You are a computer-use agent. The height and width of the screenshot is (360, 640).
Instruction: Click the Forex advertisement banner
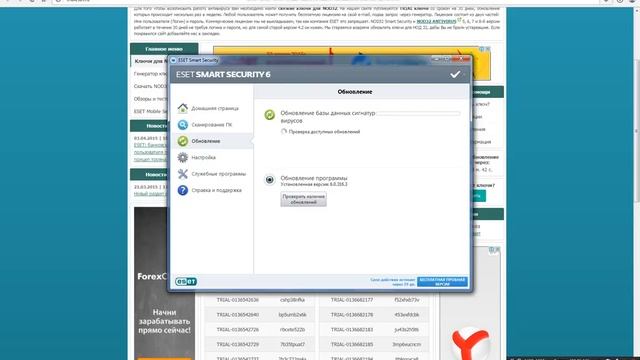click(x=164, y=283)
